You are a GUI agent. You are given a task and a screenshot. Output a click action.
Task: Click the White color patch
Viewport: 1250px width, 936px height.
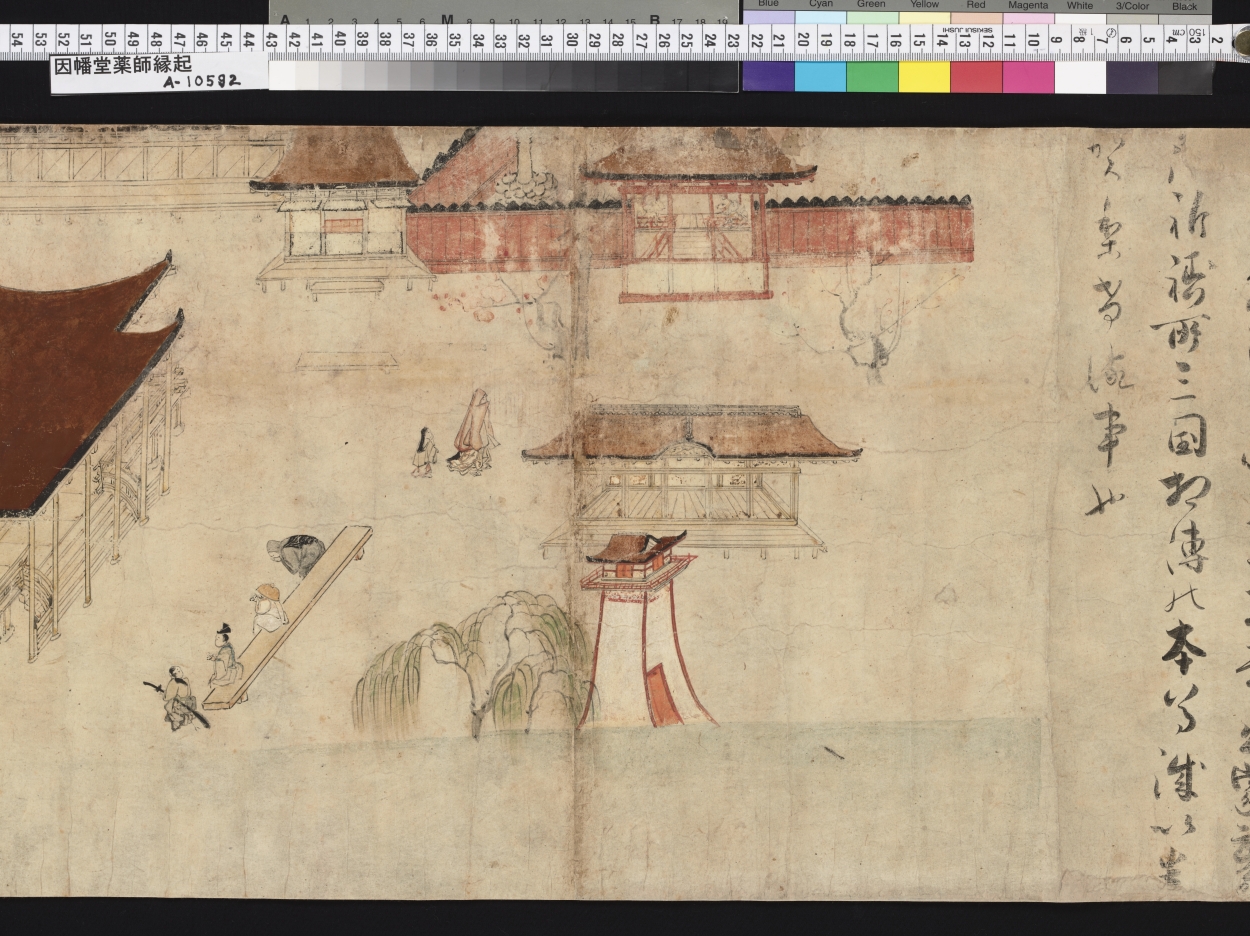pyautogui.click(x=1080, y=76)
